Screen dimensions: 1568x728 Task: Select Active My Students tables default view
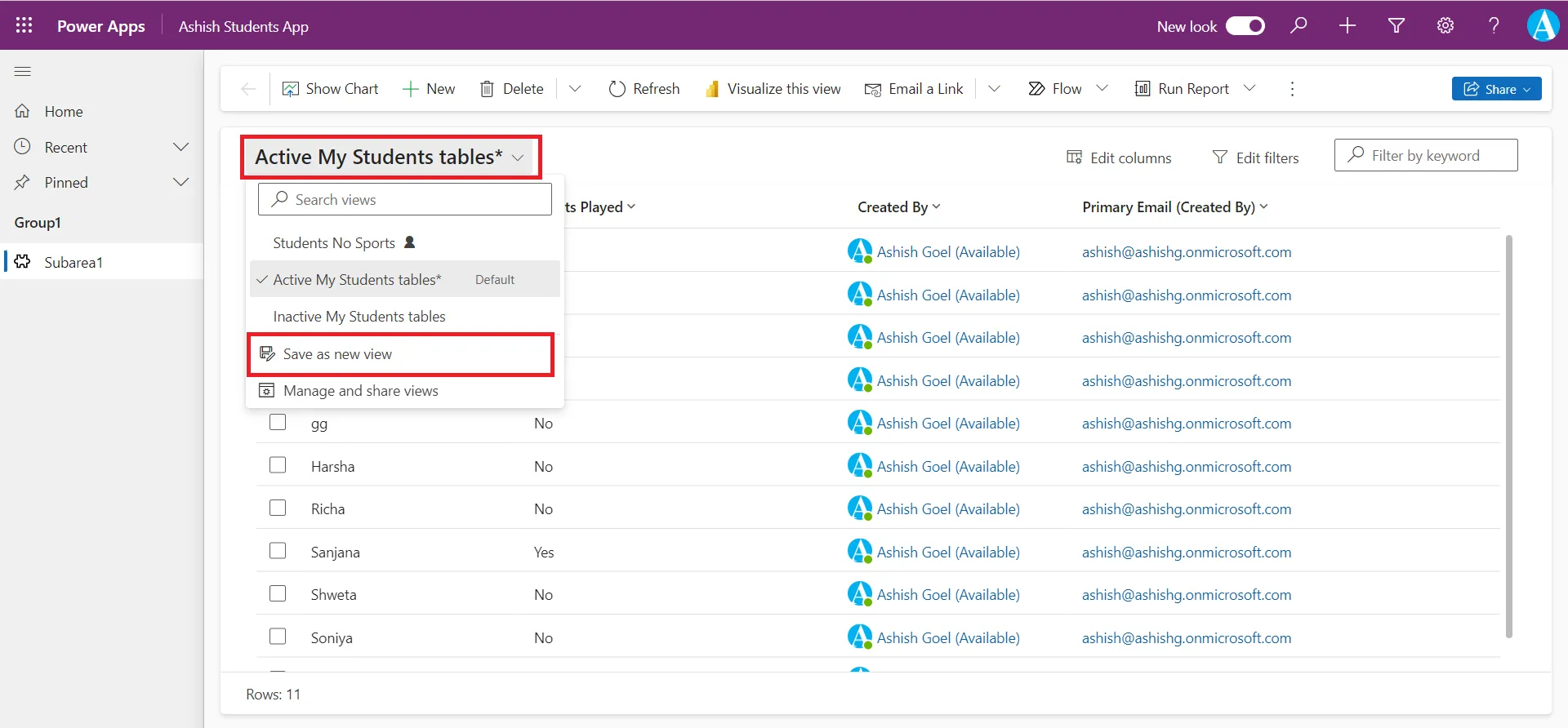pos(404,279)
